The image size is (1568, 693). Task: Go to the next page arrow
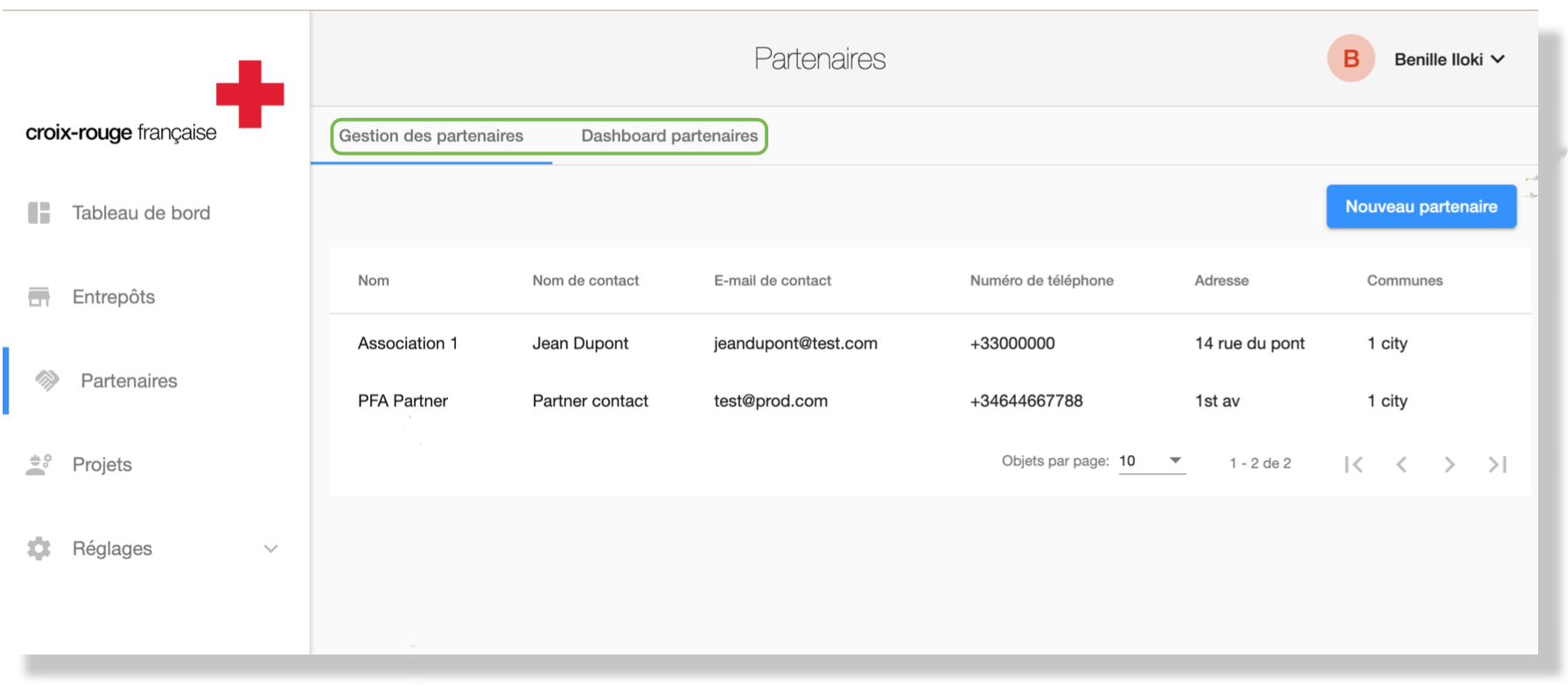[1449, 465]
